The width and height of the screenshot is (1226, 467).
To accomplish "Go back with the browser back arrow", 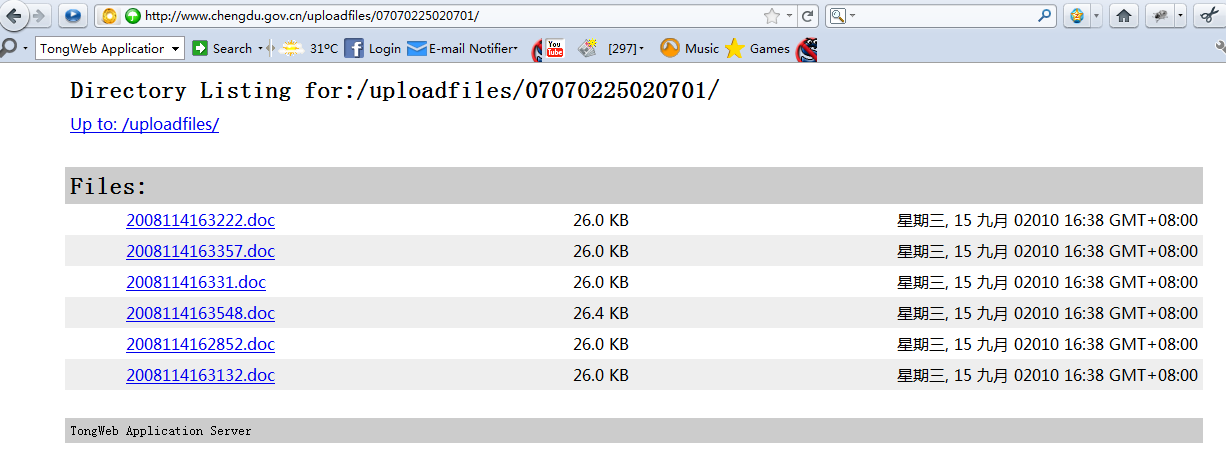I will point(14,15).
